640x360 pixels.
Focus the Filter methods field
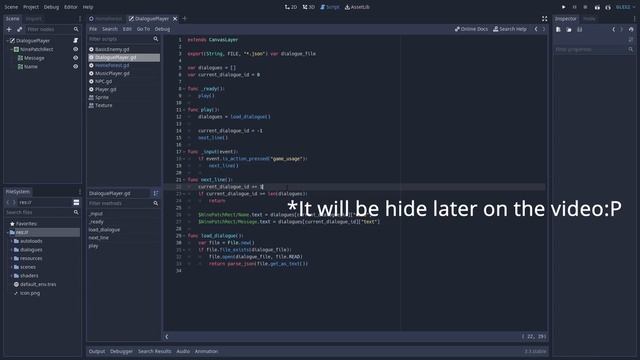pyautogui.click(x=123, y=203)
